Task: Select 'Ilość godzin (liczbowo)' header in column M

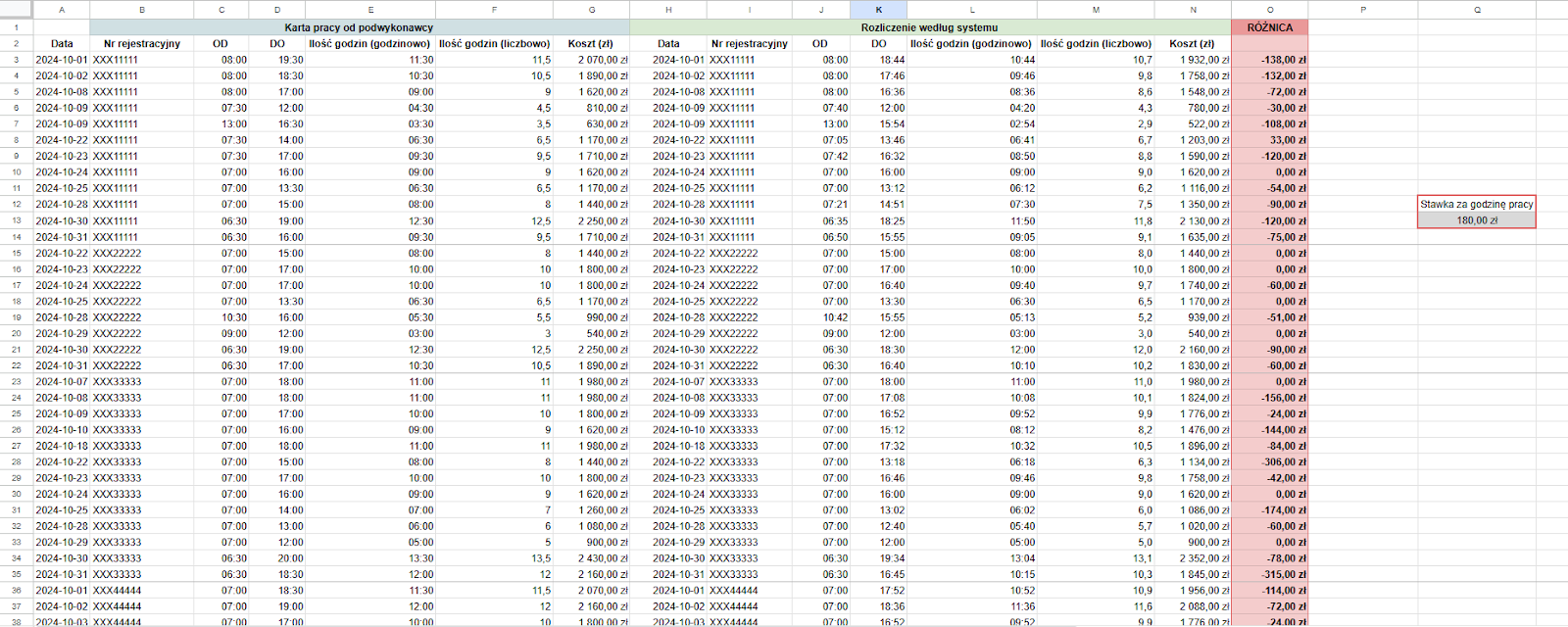Action: tap(1096, 43)
